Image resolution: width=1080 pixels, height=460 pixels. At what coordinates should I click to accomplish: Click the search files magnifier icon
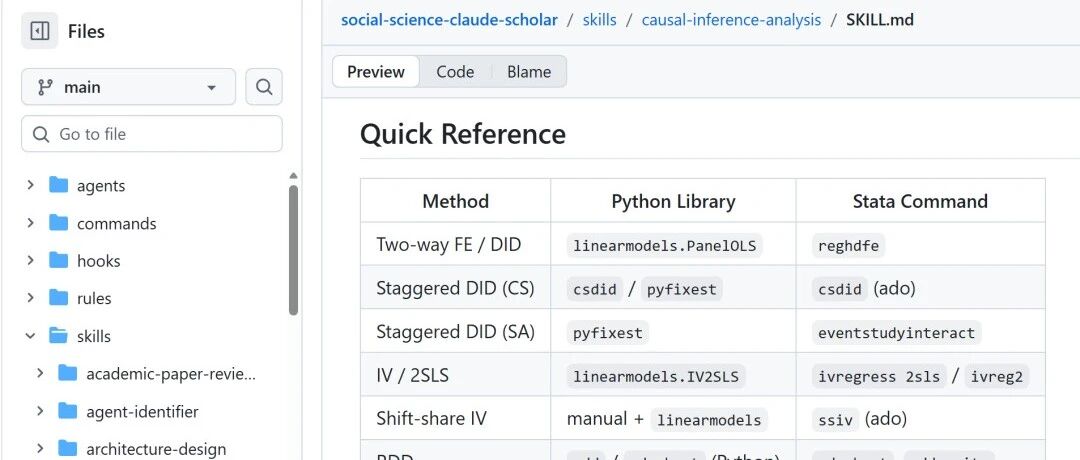tap(264, 87)
